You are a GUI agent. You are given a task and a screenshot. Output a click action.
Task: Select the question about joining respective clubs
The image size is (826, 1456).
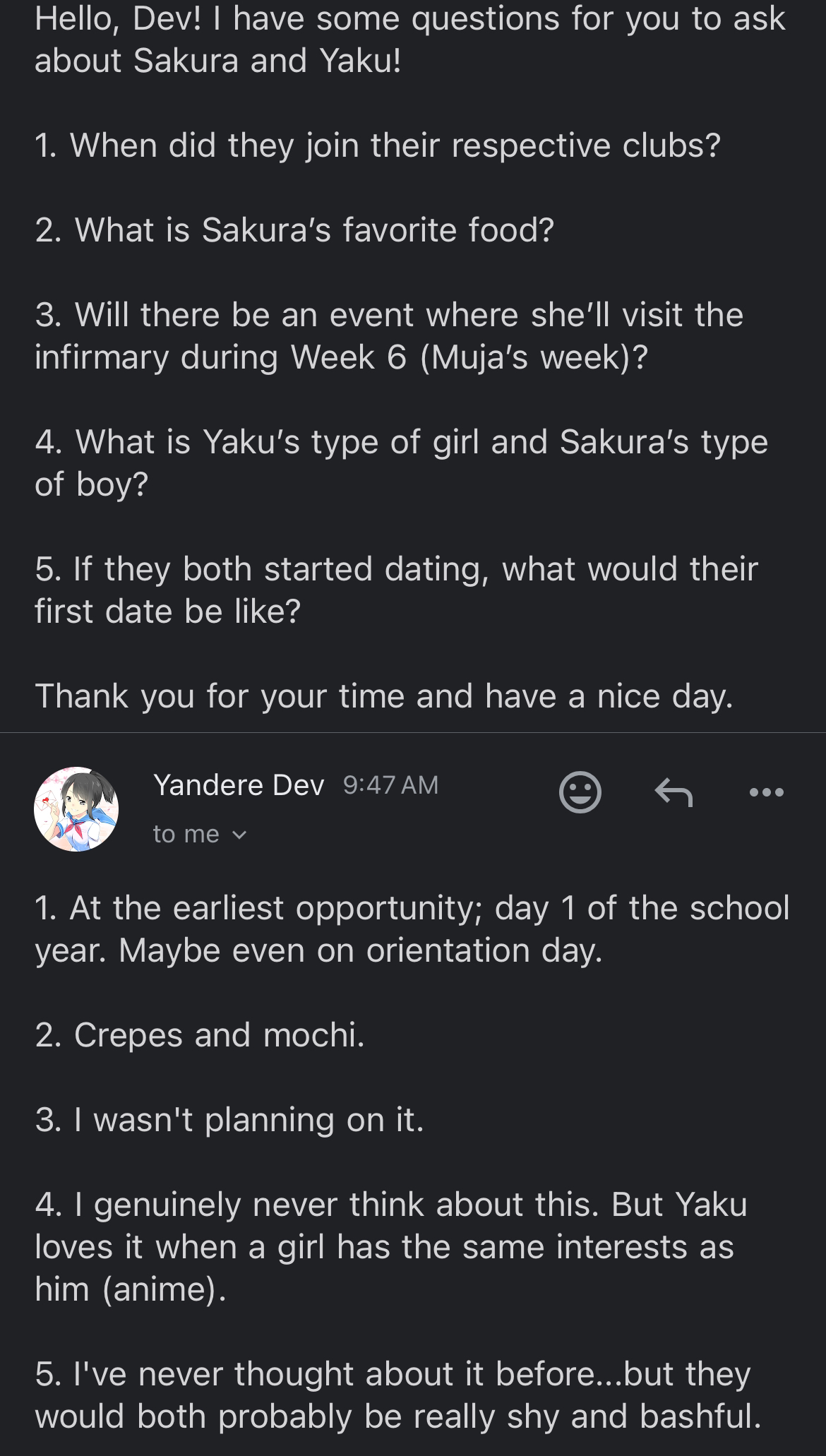coord(378,145)
